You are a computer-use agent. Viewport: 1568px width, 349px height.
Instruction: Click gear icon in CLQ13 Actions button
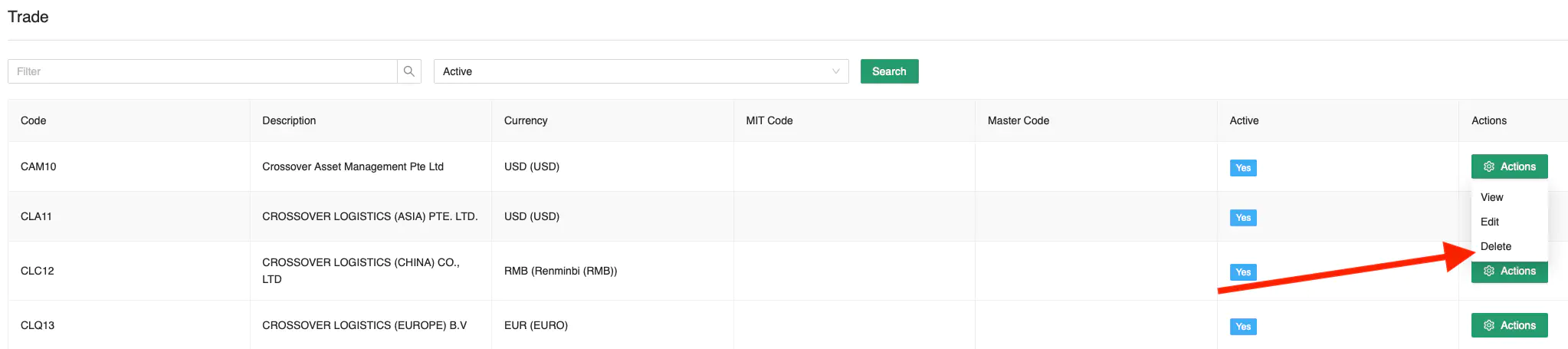click(x=1489, y=325)
